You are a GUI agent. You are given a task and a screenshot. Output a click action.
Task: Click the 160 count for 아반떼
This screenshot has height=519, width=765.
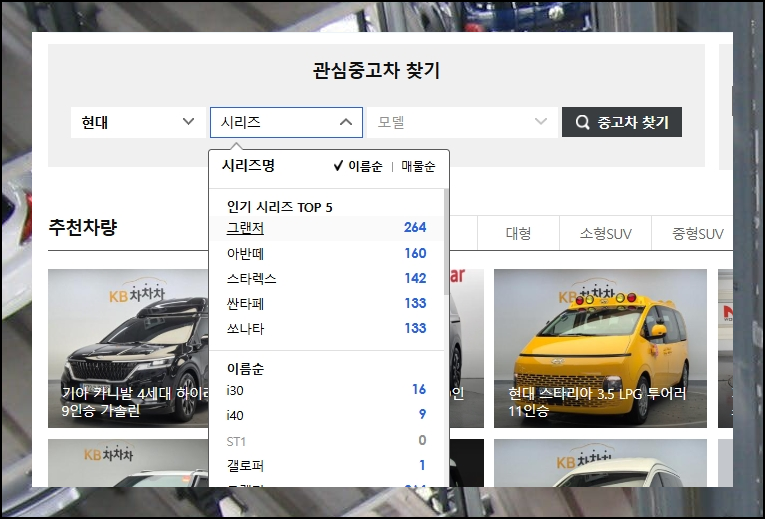[x=415, y=253]
